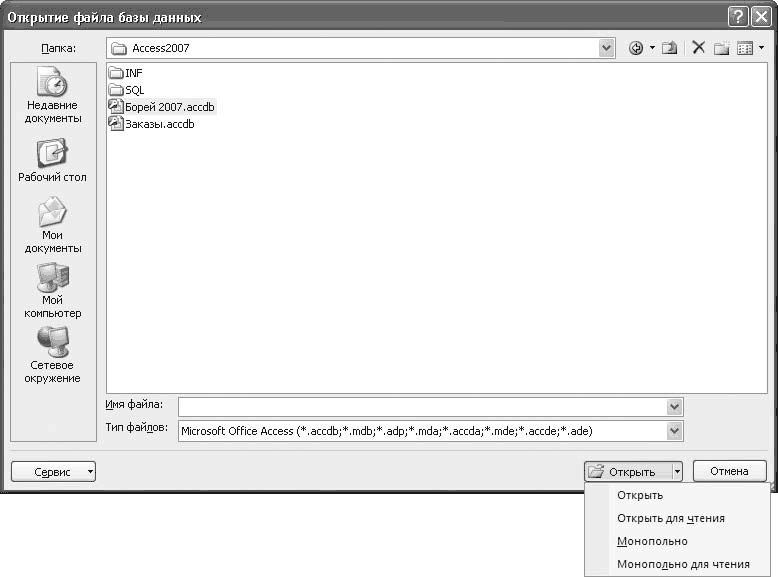Expand the Папка folder dropdown

pyautogui.click(x=607, y=48)
